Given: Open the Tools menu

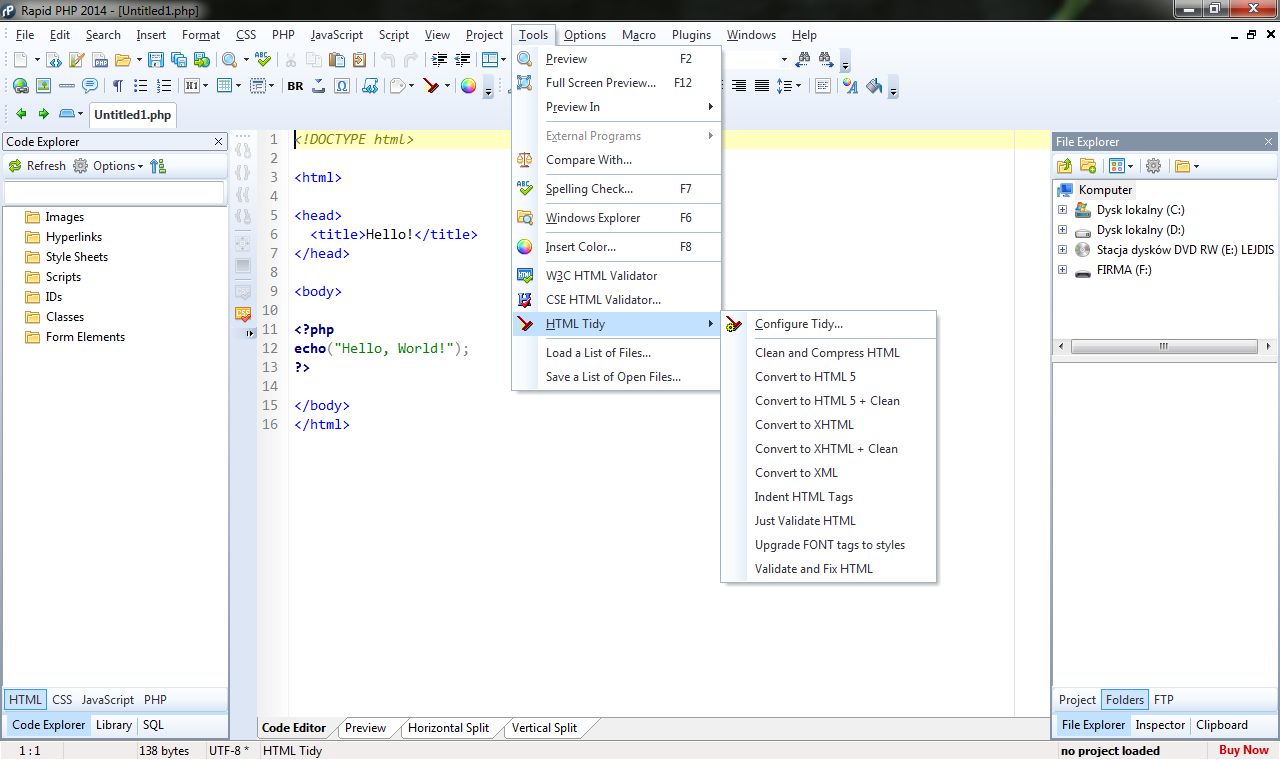Looking at the screenshot, I should 533,35.
